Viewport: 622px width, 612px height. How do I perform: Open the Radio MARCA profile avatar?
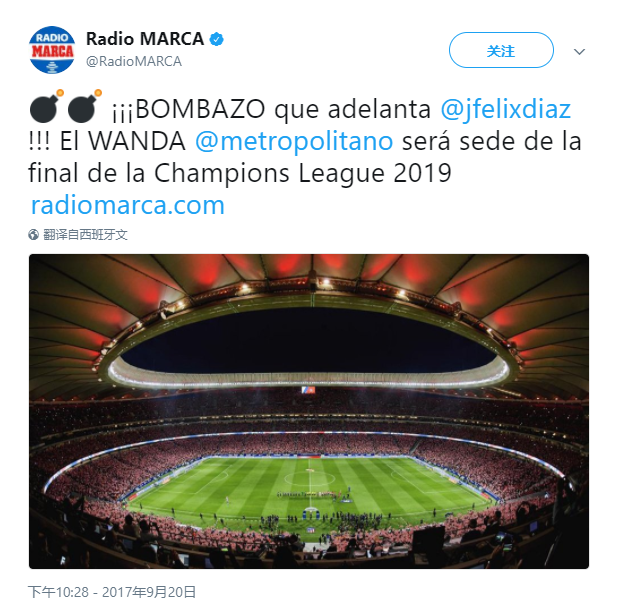coord(52,50)
